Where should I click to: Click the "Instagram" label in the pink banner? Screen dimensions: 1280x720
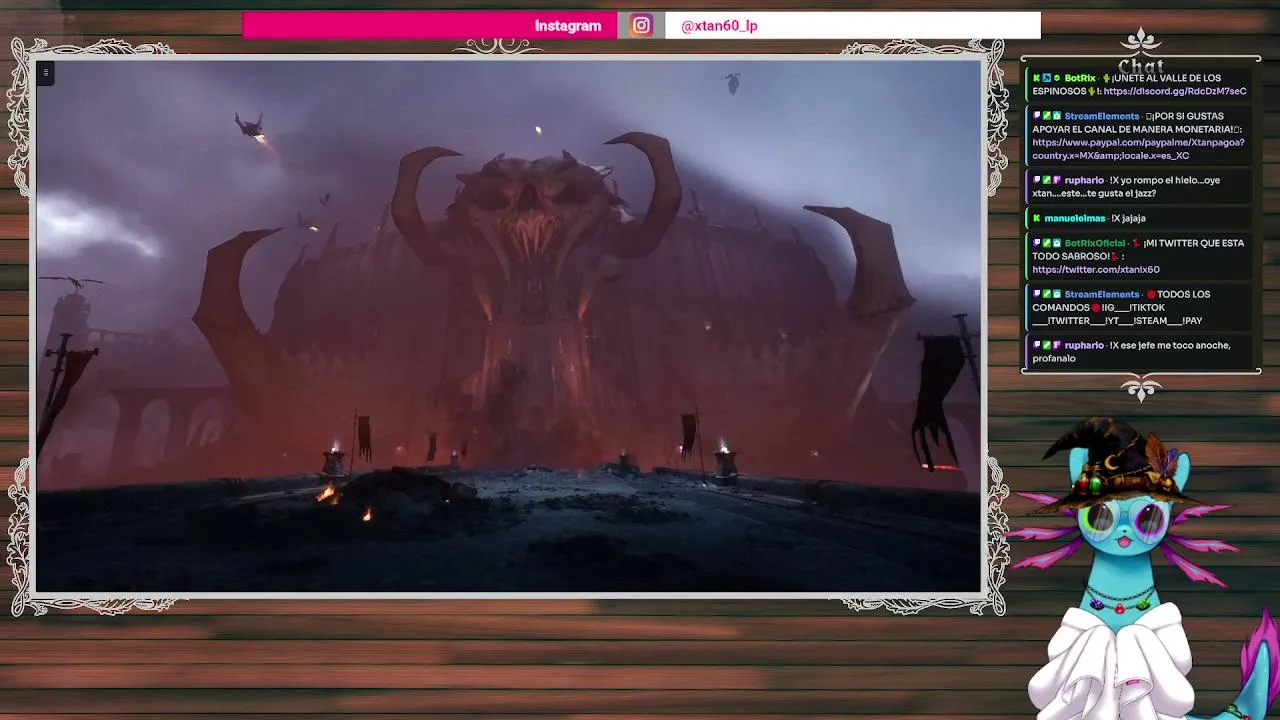[568, 26]
